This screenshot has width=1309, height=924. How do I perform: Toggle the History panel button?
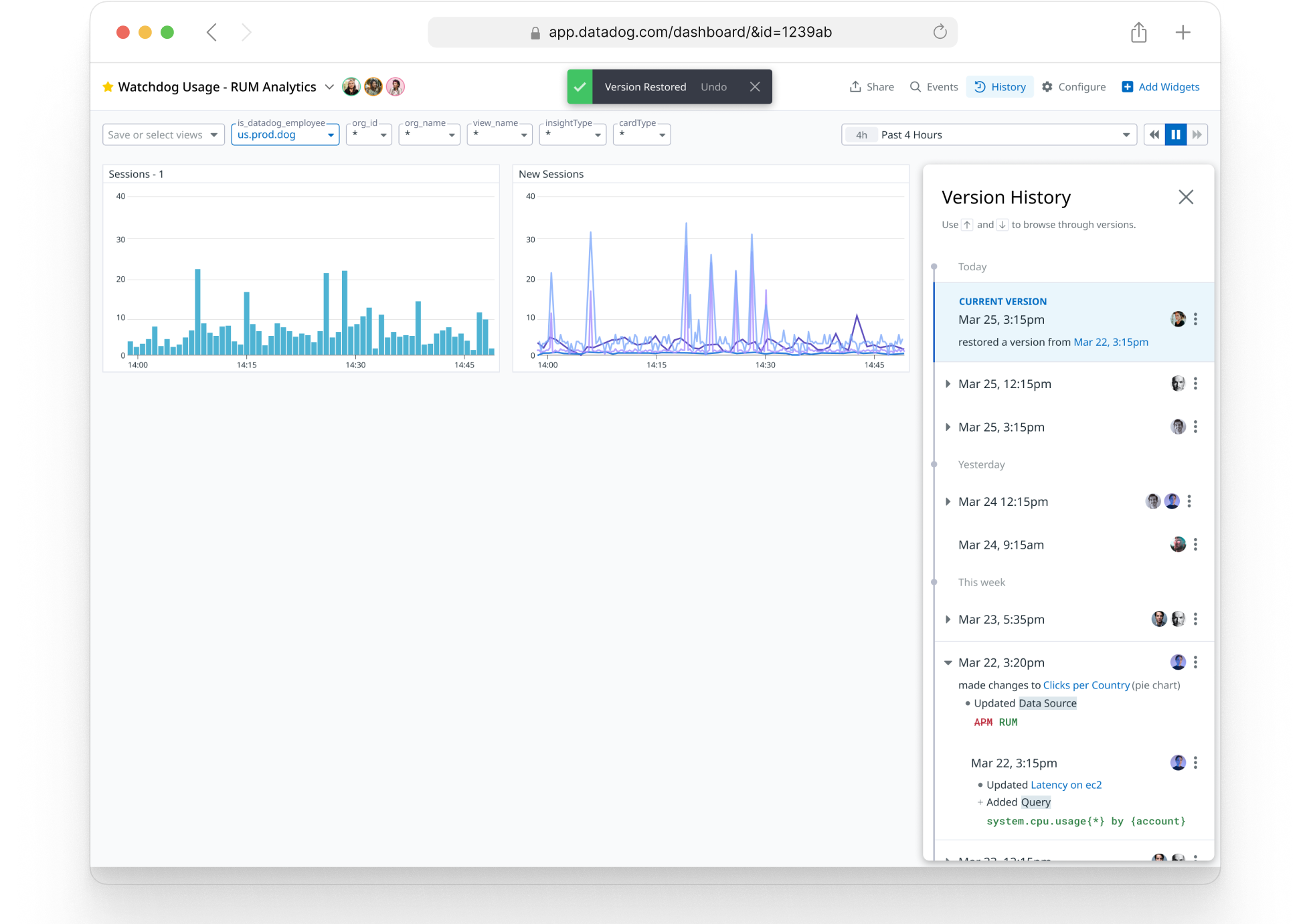(1000, 87)
